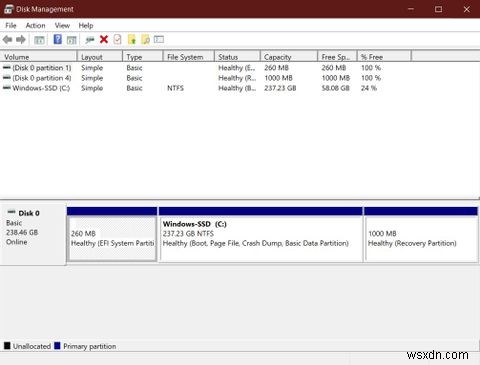Viewport: 480px width, 365px height.
Task: Click the blue Primary partition legend swatch
Action: pos(57,346)
